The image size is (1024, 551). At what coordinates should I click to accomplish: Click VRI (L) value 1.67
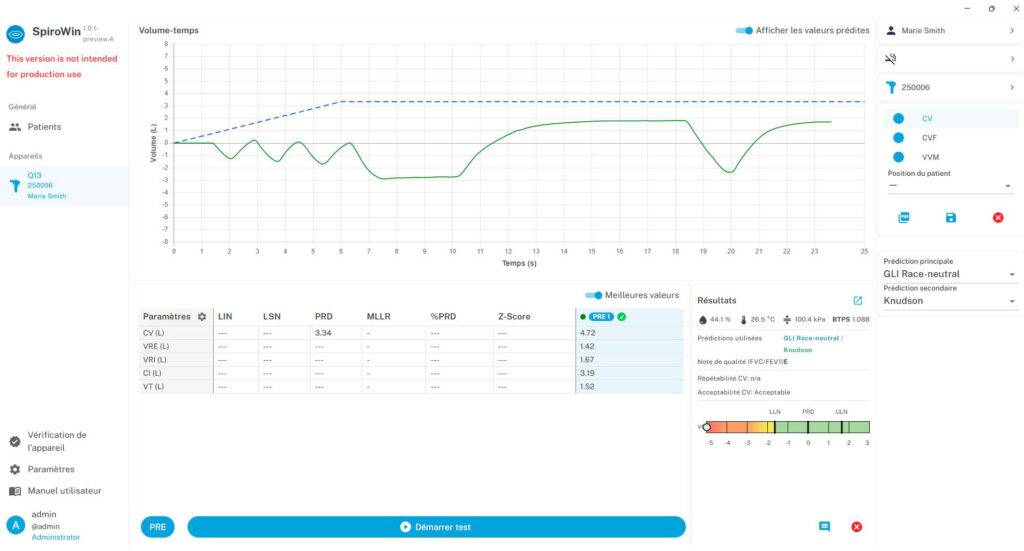point(586,360)
